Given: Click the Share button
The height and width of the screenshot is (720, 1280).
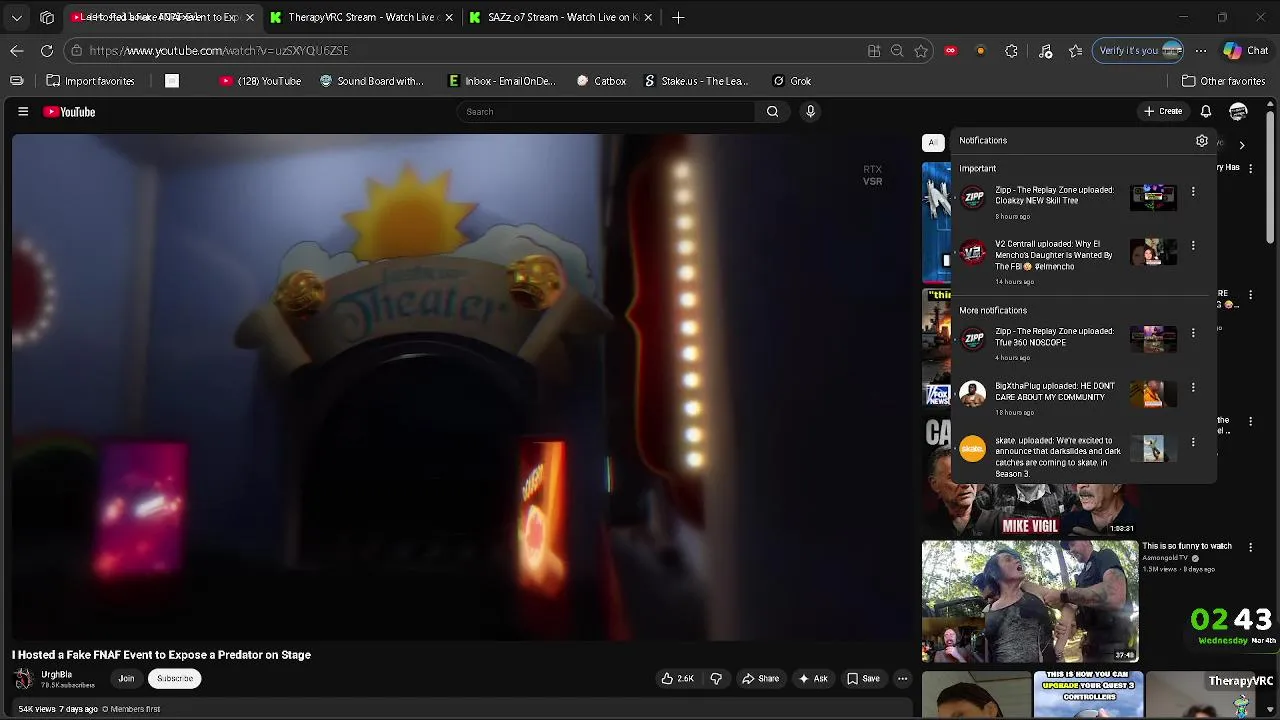Looking at the screenshot, I should pyautogui.click(x=760, y=679).
